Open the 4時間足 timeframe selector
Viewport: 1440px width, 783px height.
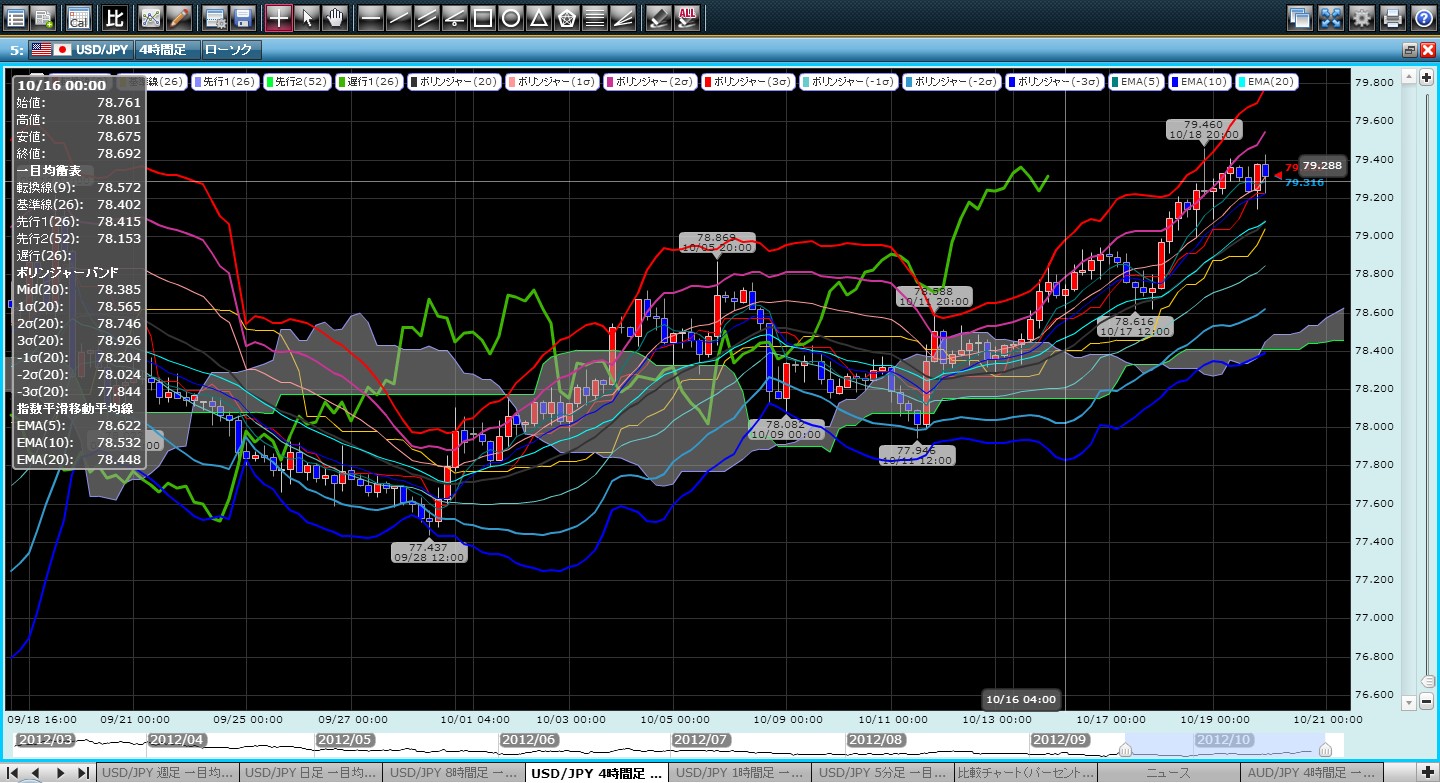point(166,49)
